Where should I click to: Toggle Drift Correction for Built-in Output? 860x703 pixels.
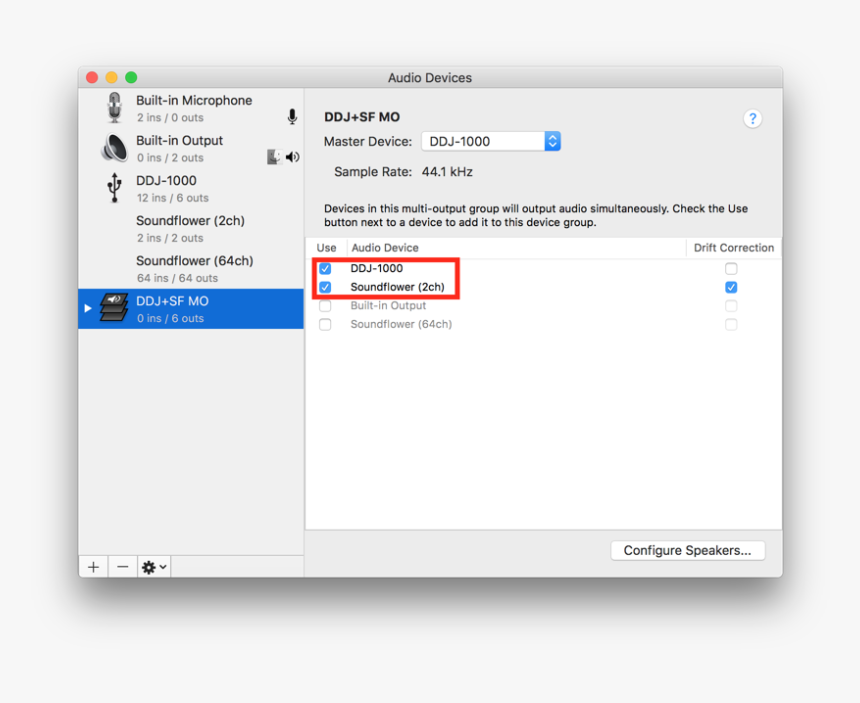[731, 305]
